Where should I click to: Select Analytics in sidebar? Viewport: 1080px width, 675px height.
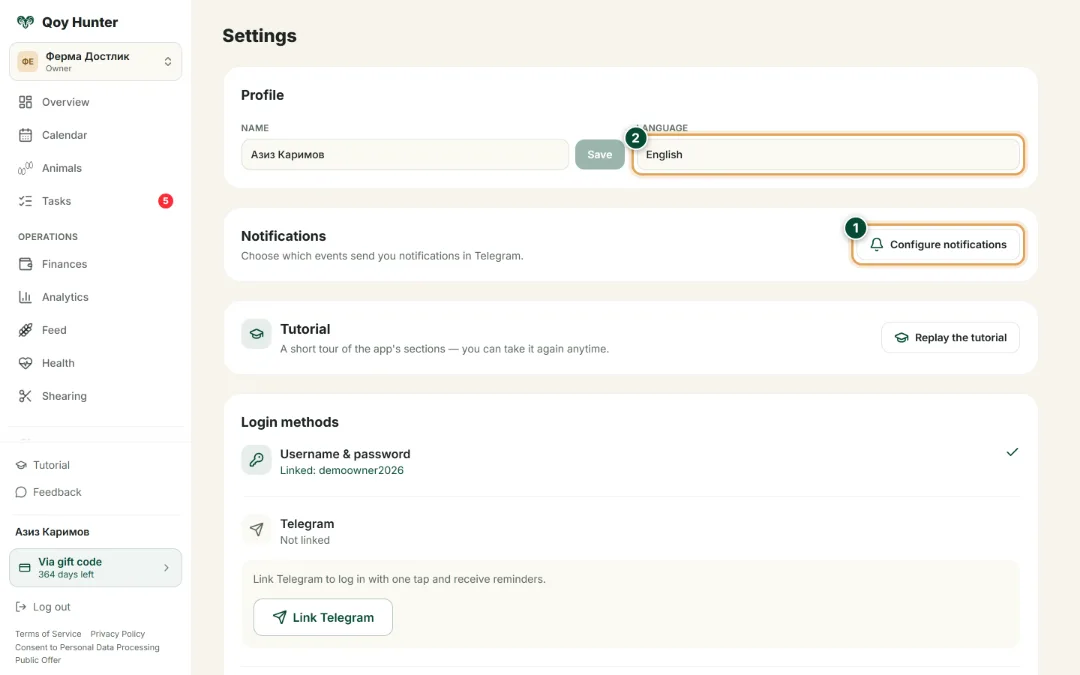click(x=96, y=297)
